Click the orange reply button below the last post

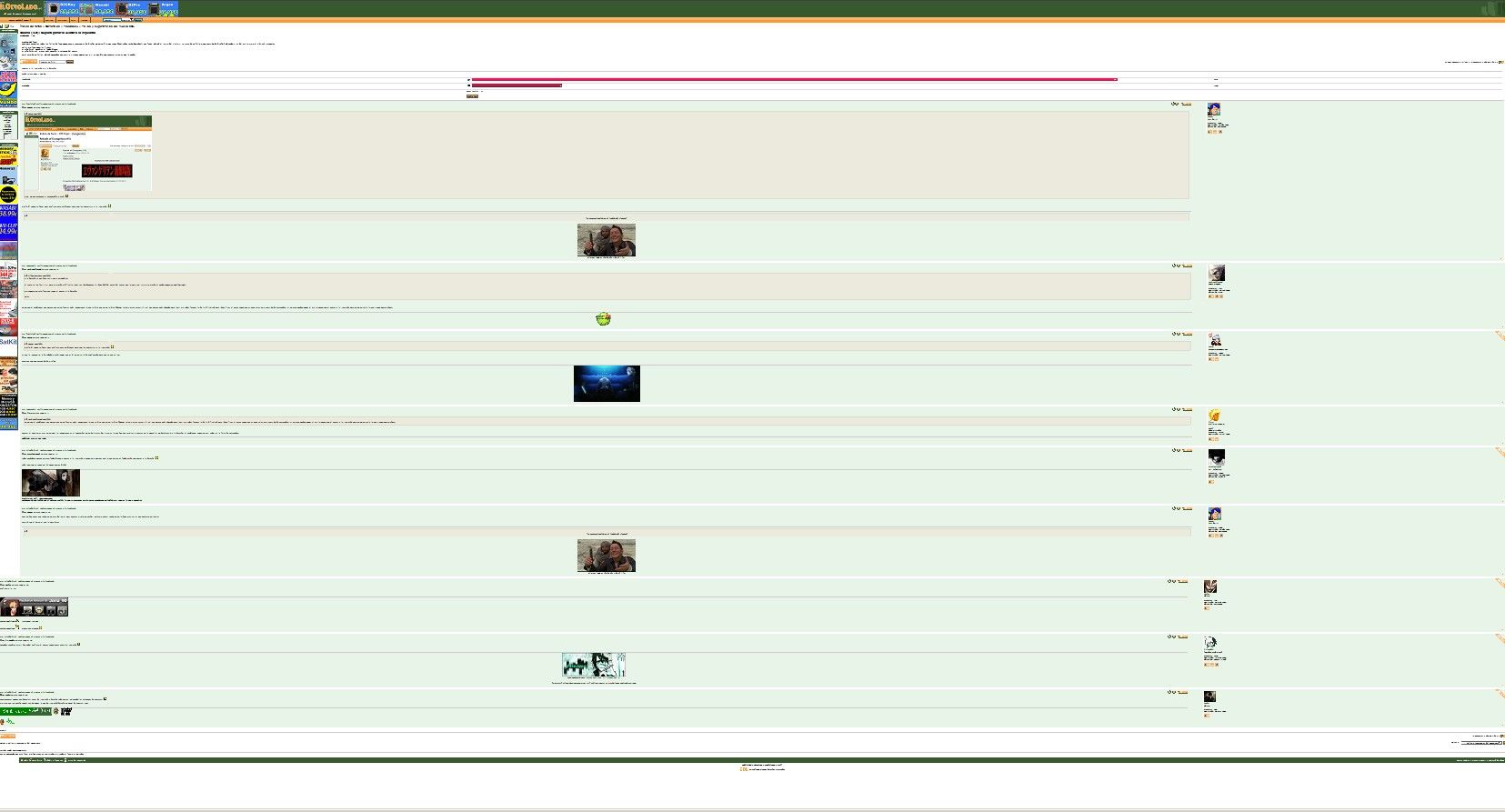[x=7, y=737]
